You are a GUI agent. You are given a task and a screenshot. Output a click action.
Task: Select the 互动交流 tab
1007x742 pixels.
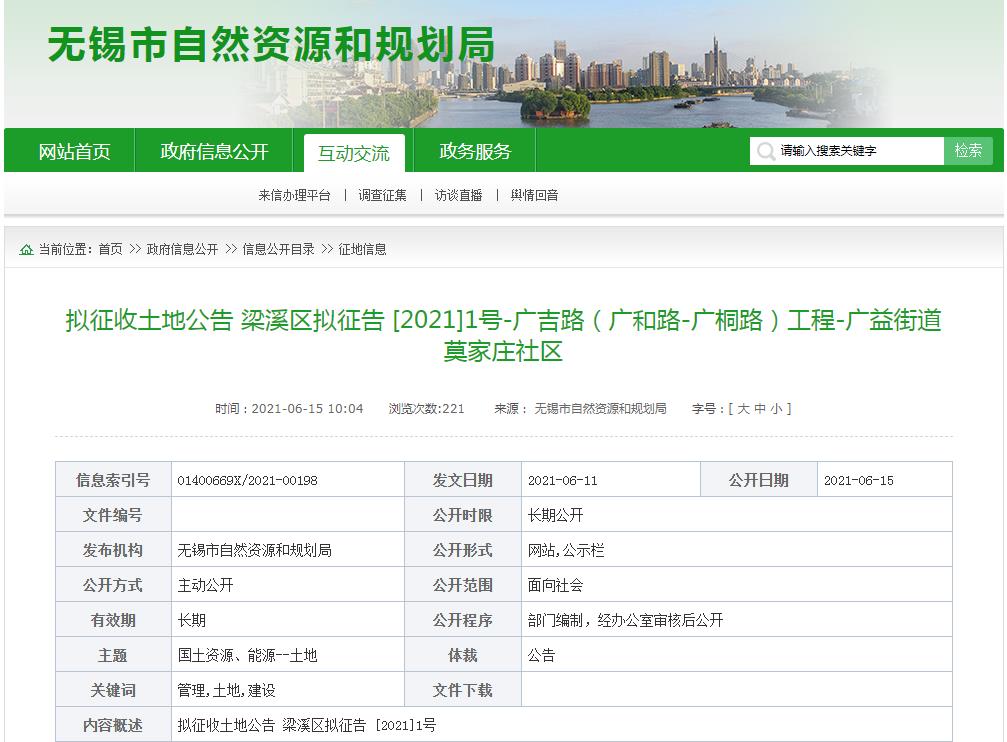pyautogui.click(x=354, y=150)
